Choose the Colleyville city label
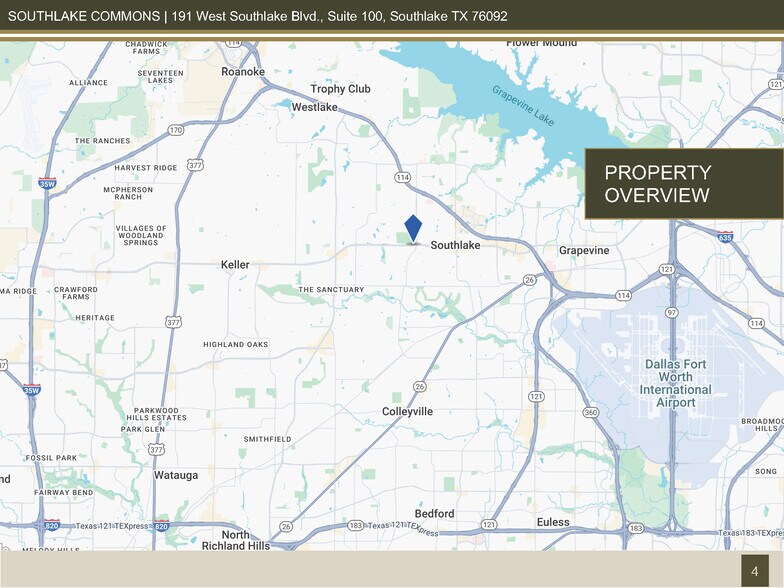The image size is (784, 588). 407,411
